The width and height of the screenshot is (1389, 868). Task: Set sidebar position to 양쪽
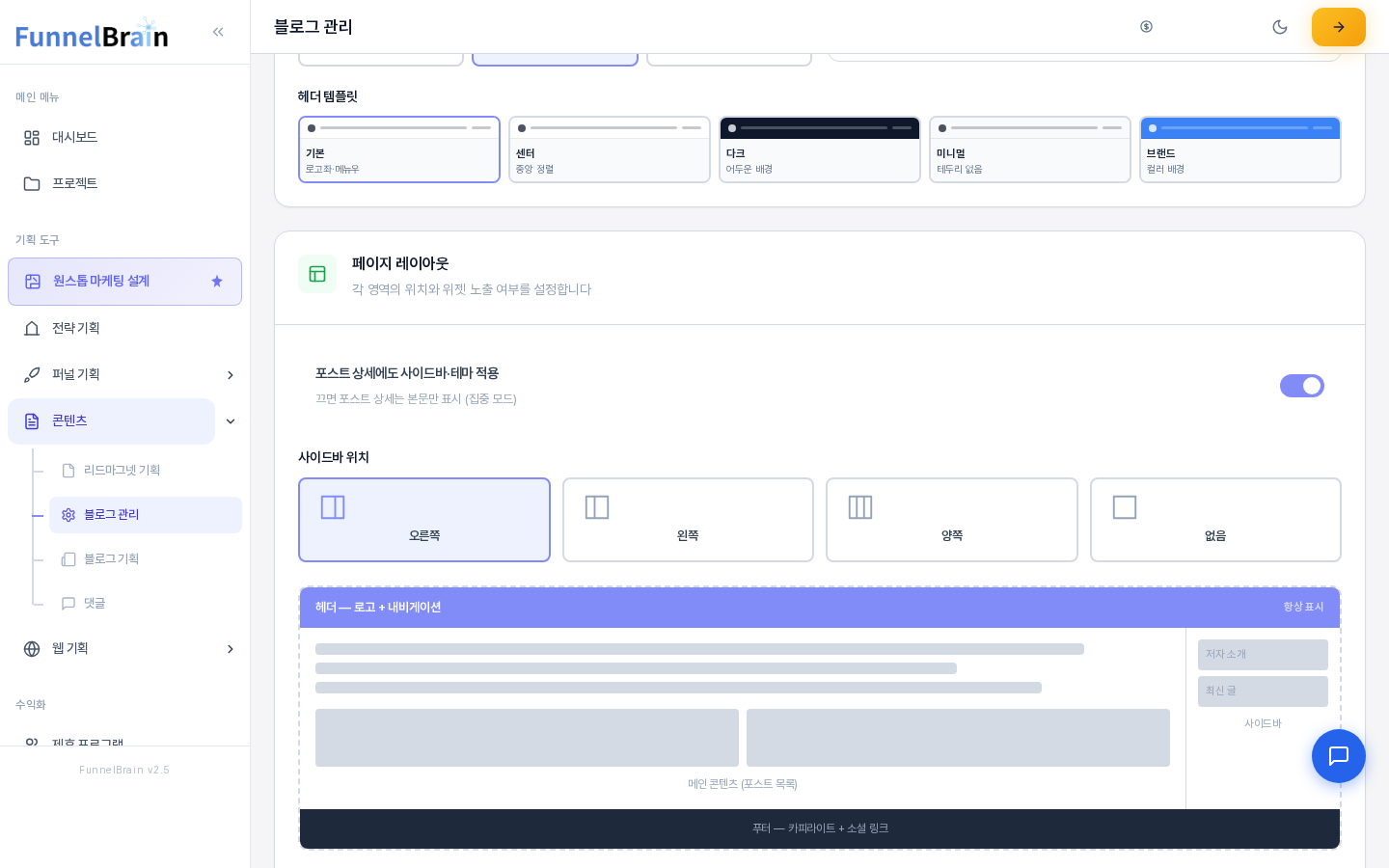(952, 520)
